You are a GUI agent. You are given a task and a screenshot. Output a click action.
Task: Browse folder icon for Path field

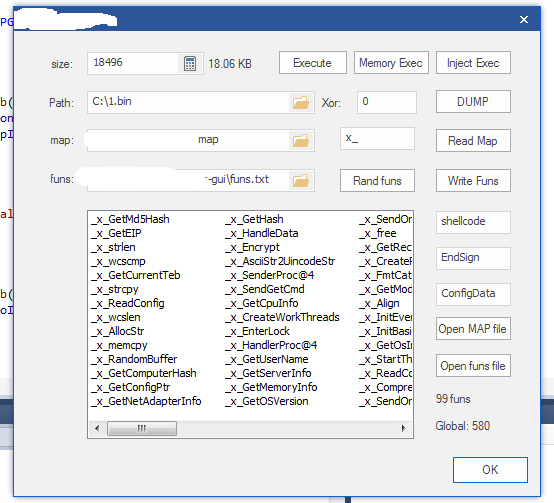click(301, 103)
